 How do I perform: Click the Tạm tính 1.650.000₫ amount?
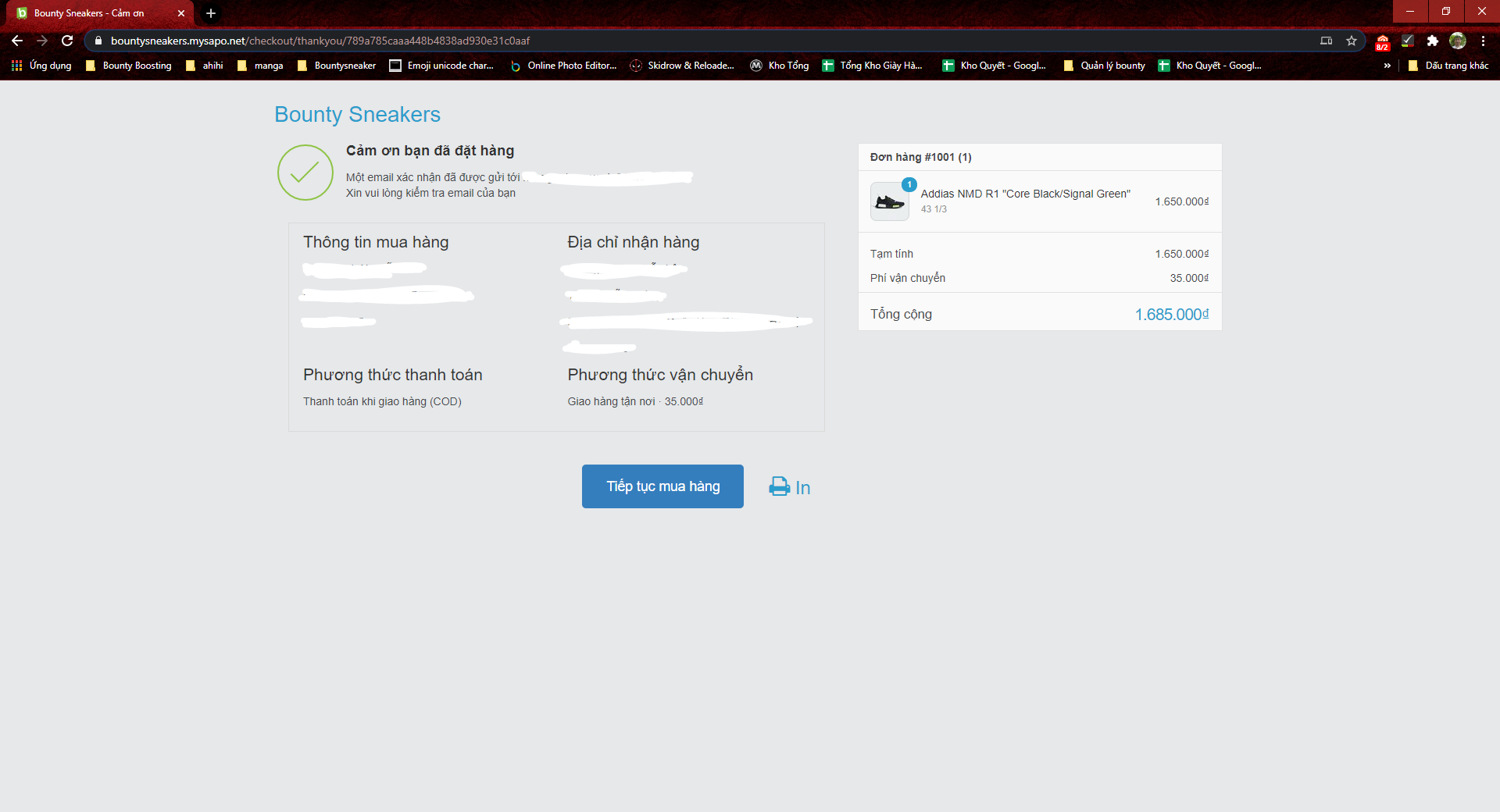(1182, 254)
